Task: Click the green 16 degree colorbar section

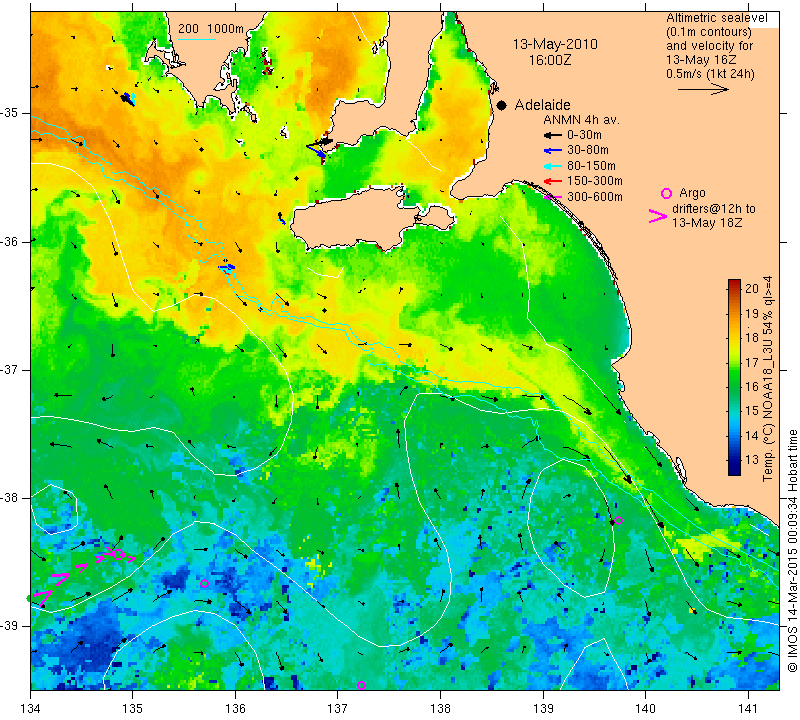Action: click(734, 386)
